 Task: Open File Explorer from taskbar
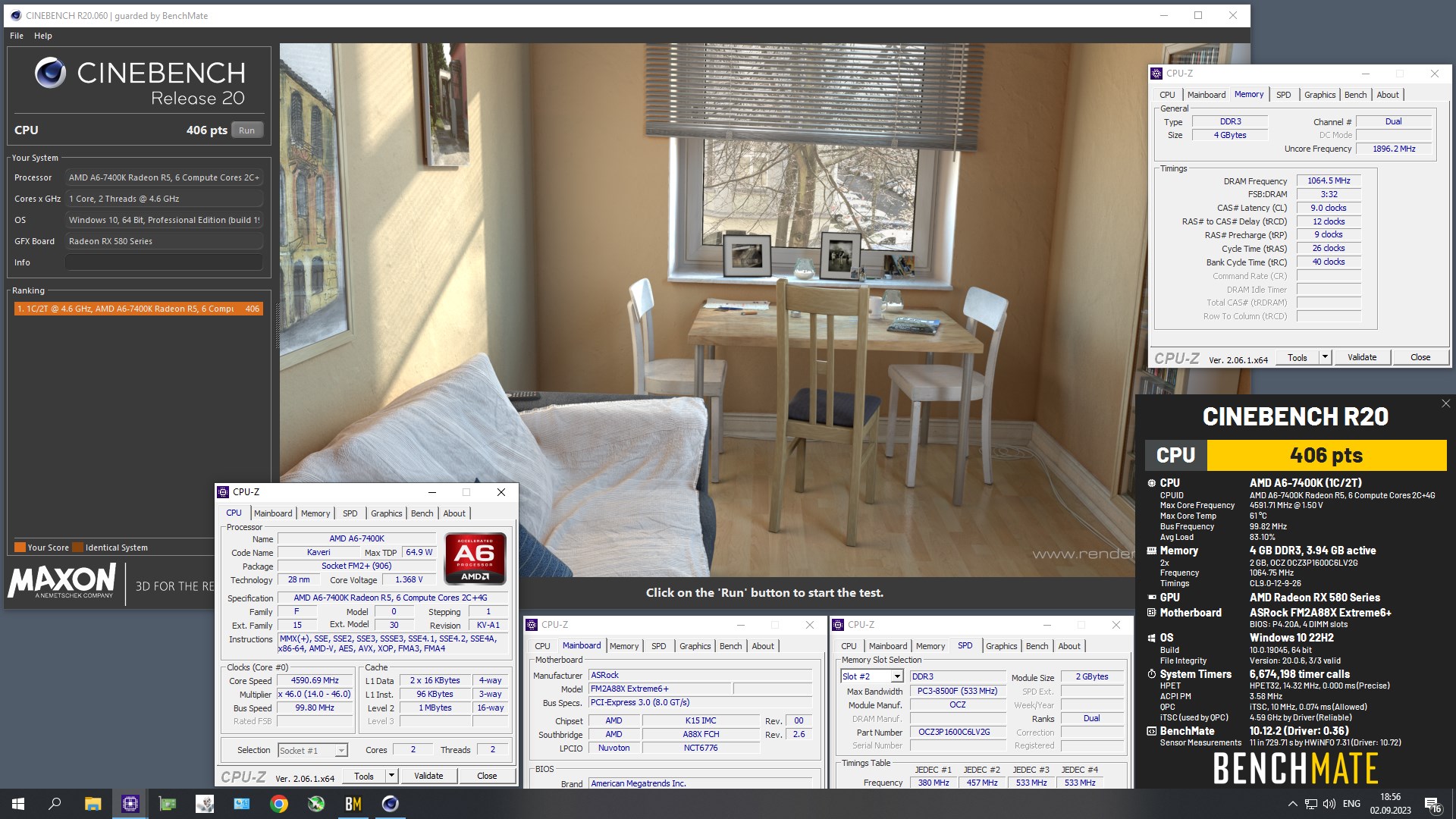click(x=93, y=804)
